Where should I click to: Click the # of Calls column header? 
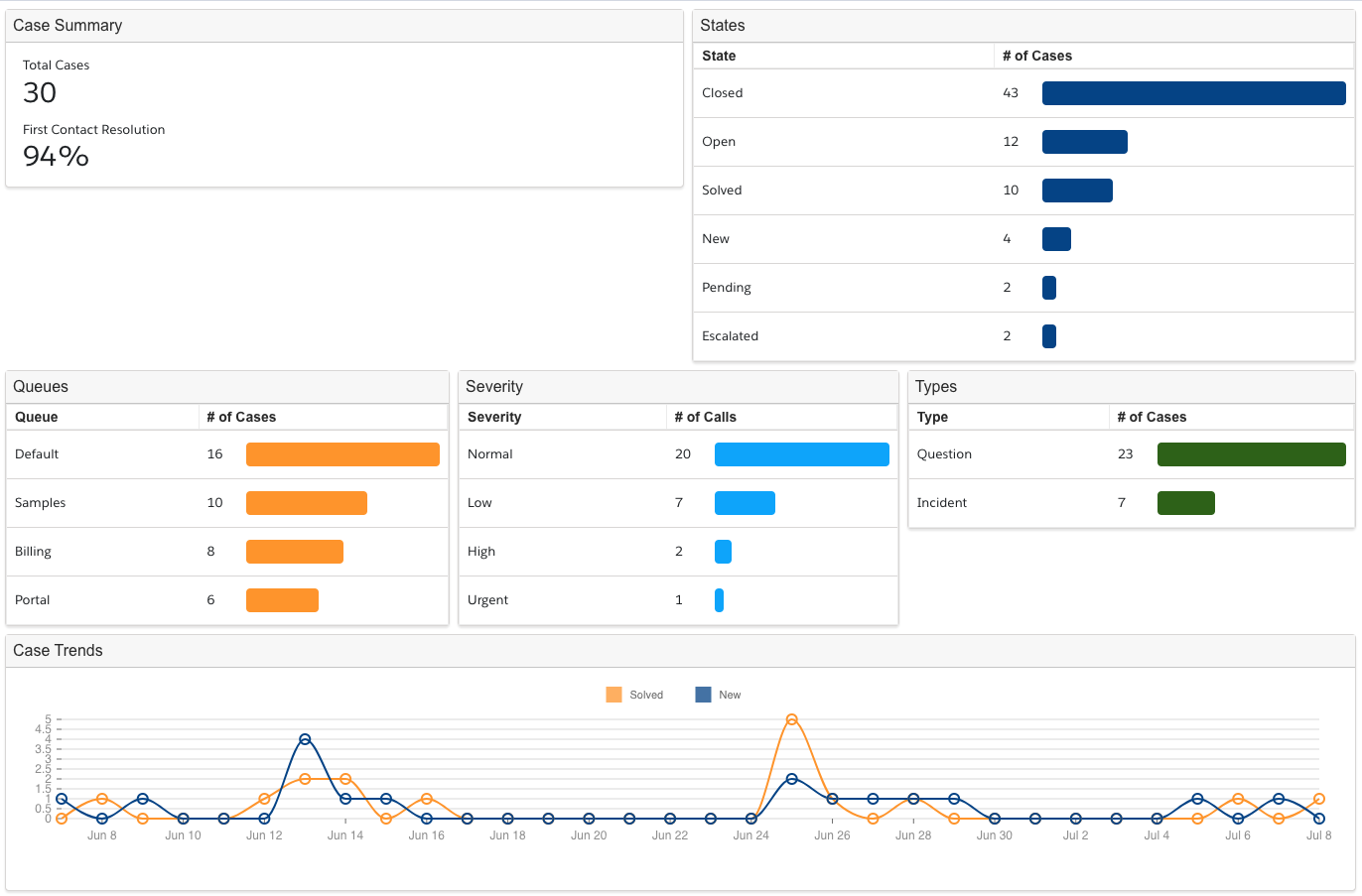705,417
